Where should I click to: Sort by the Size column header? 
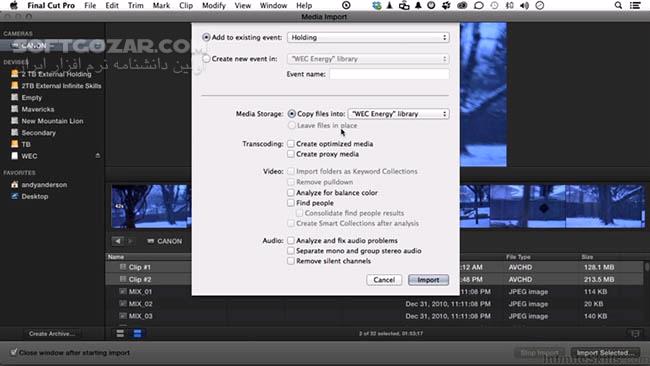(x=587, y=257)
